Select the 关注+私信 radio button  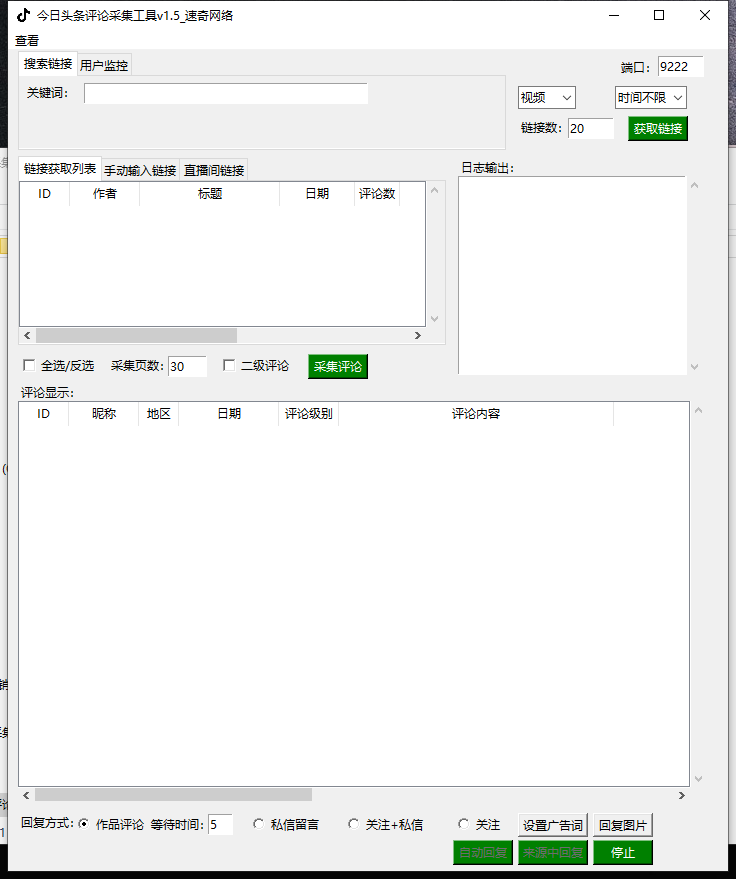353,825
